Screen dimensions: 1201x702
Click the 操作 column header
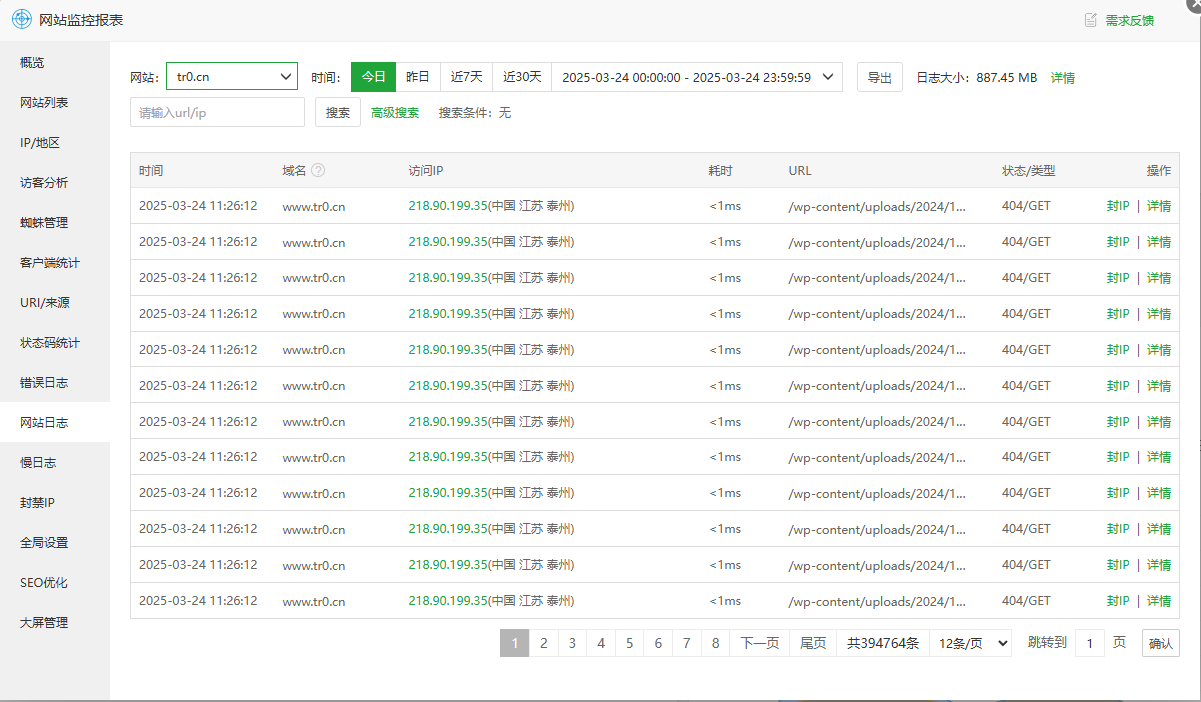(x=1159, y=170)
